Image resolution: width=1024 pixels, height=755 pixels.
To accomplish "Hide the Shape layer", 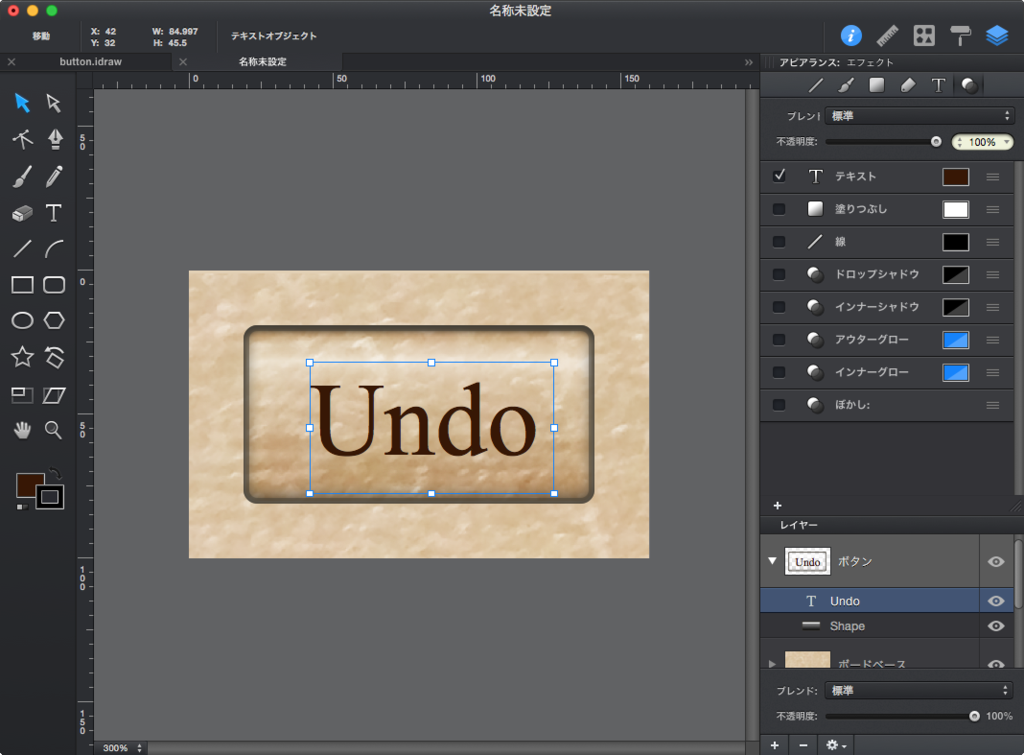I will pos(996,626).
